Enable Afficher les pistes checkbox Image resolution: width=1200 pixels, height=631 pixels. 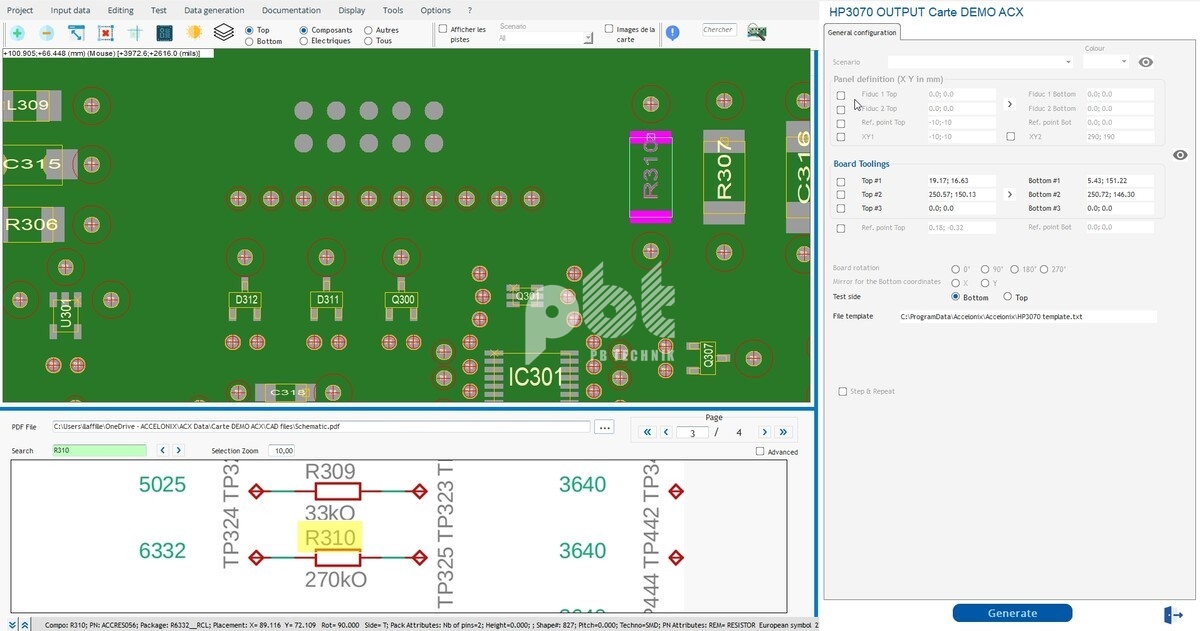443,29
